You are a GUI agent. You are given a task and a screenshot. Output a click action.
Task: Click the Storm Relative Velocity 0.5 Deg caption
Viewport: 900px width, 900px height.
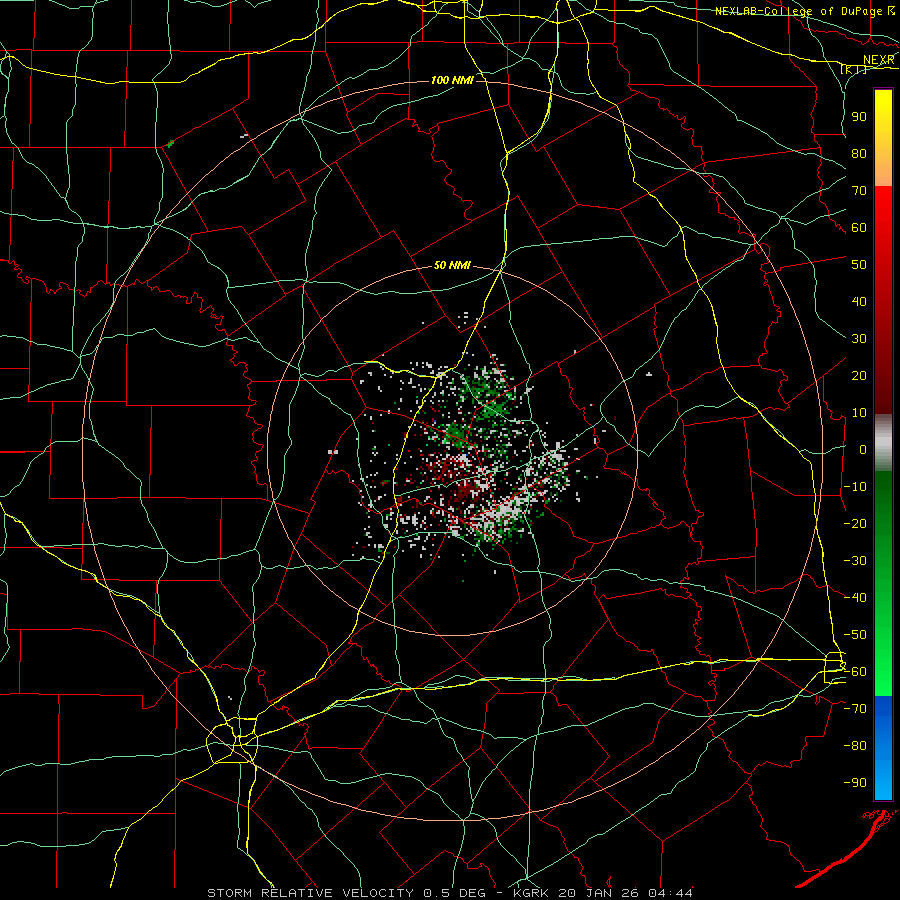pyautogui.click(x=346, y=893)
